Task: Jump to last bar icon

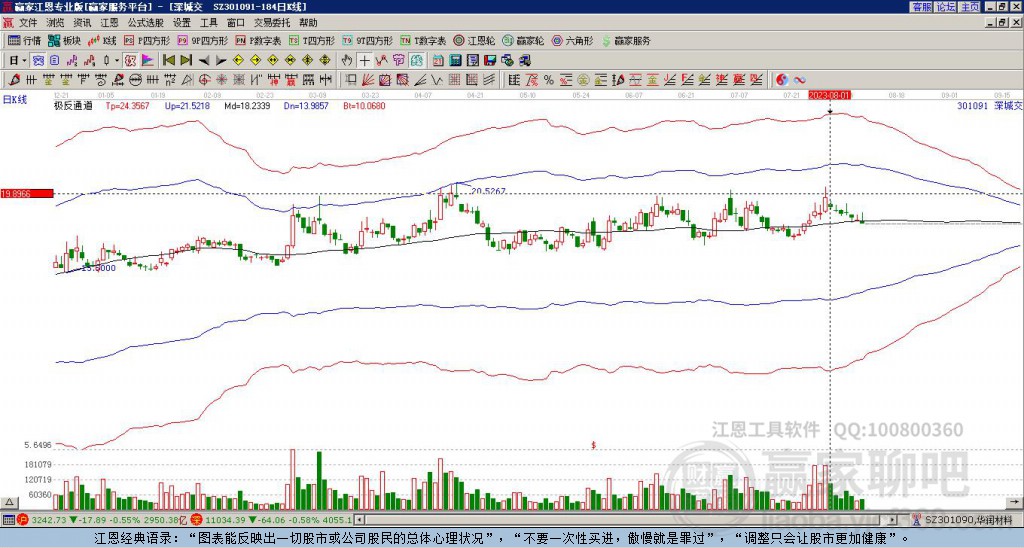Action: pyautogui.click(x=186, y=61)
